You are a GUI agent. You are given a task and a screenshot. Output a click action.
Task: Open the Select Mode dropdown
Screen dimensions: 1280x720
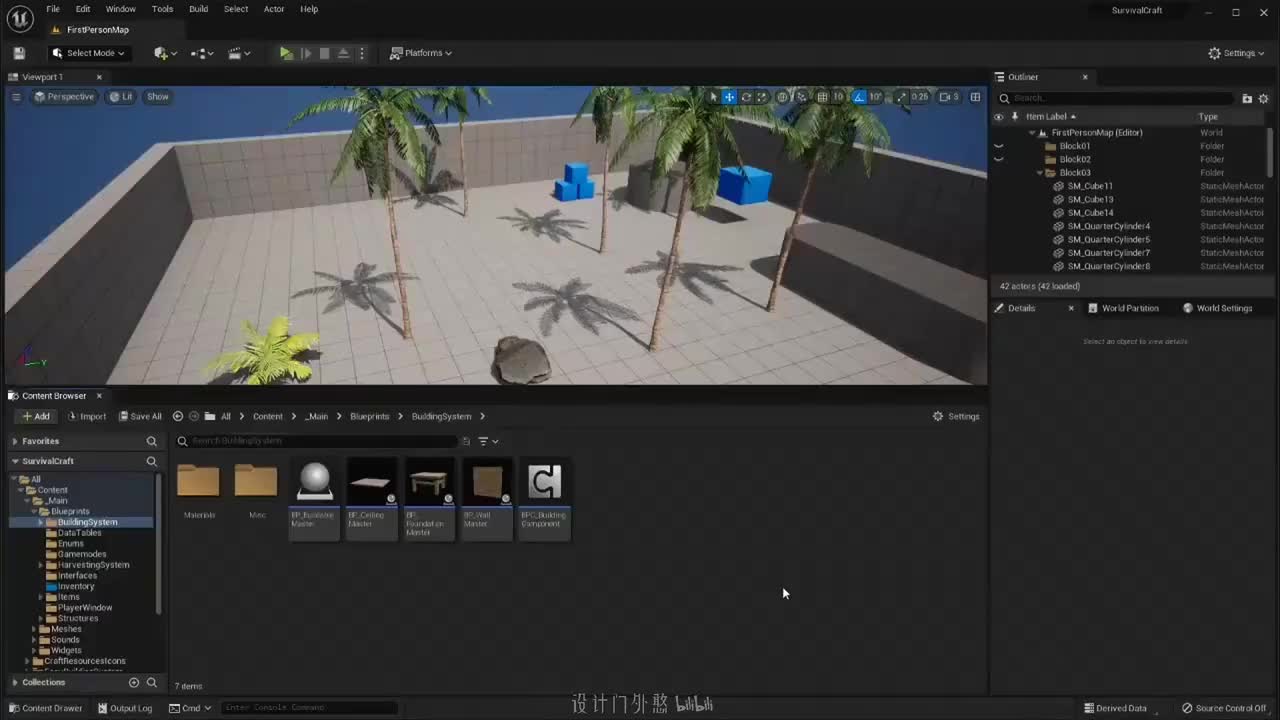[x=88, y=53]
